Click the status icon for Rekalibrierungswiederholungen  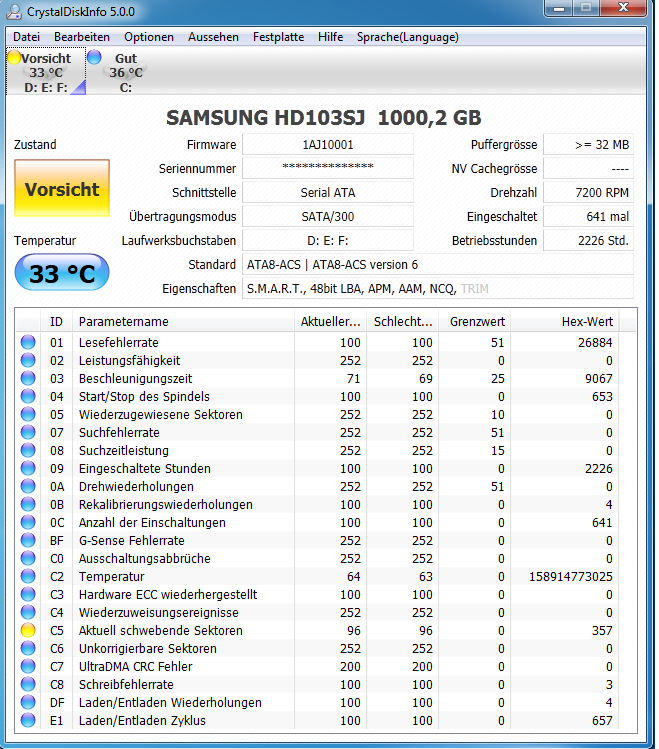pyautogui.click(x=28, y=504)
